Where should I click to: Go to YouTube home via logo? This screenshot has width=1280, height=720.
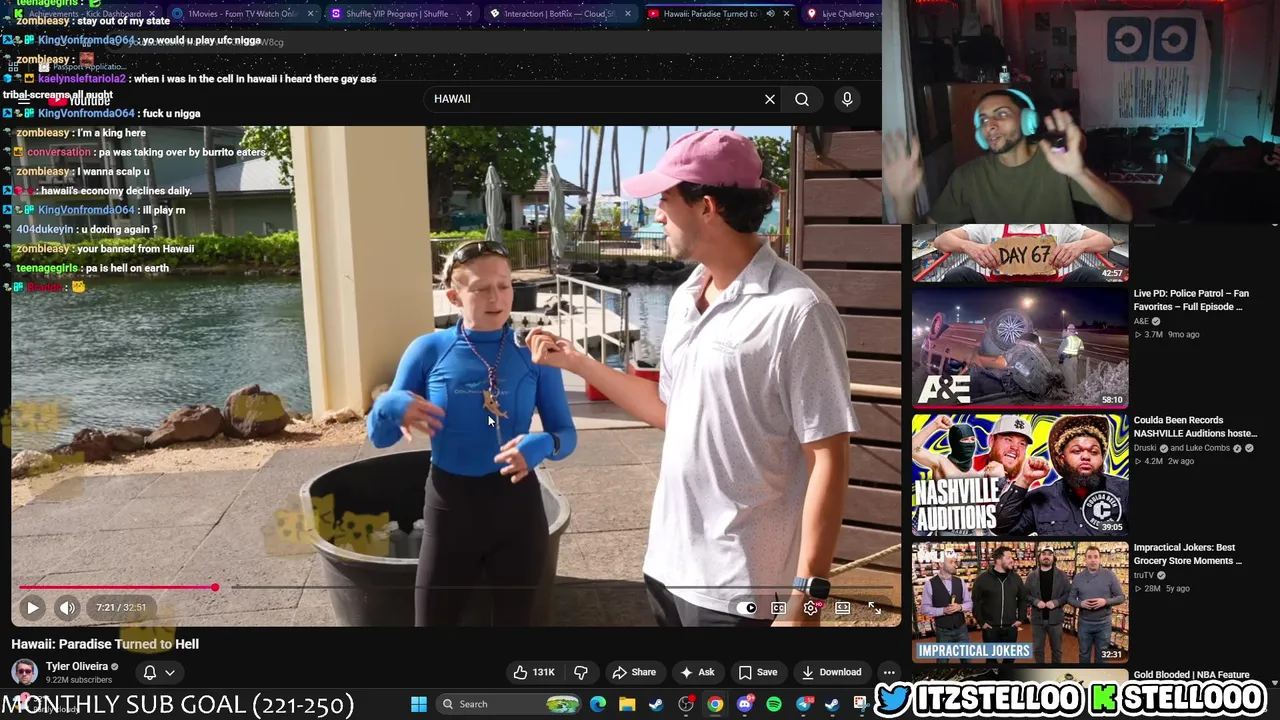(x=80, y=100)
